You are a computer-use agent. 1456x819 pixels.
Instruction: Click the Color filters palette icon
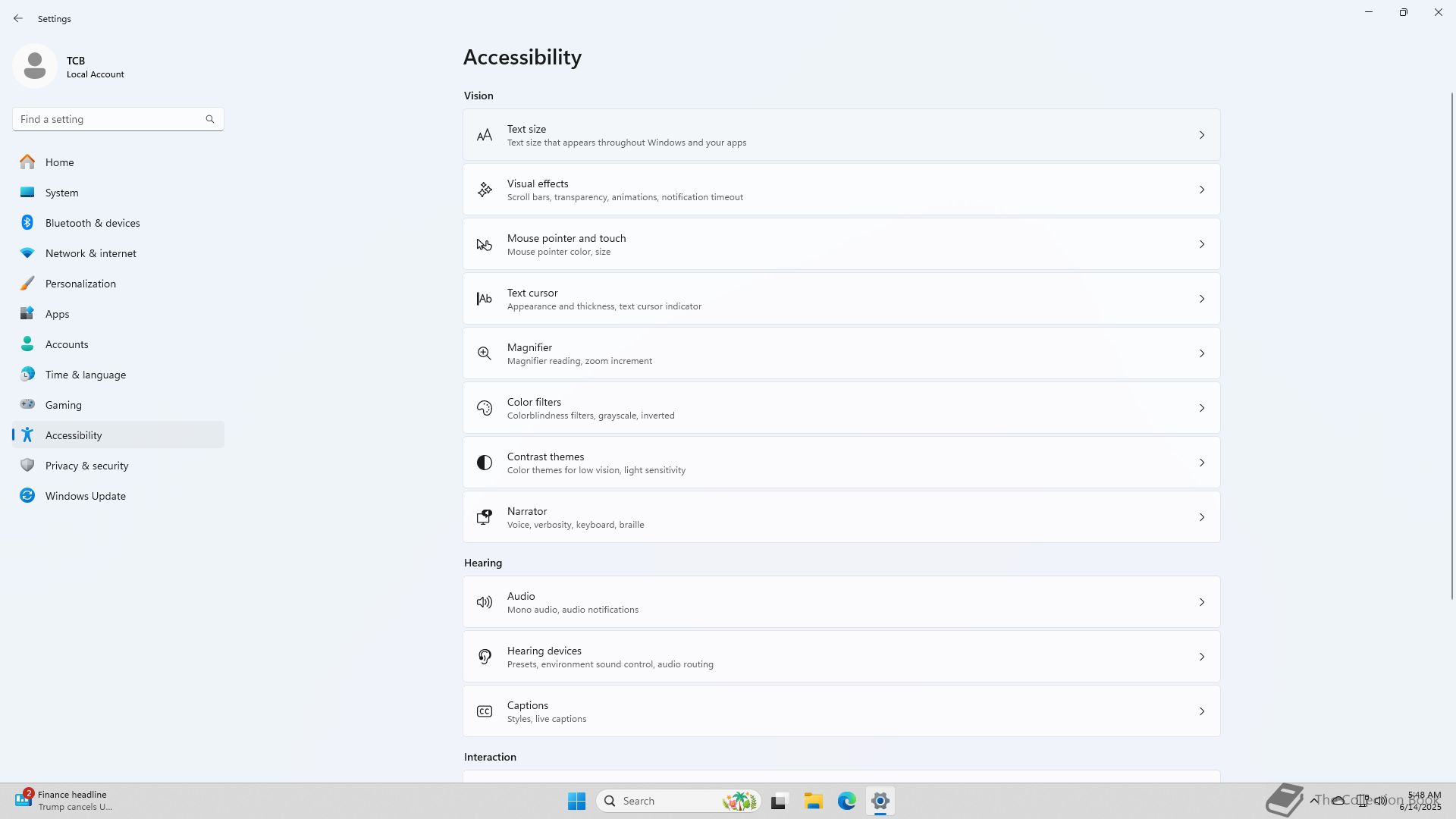coord(484,408)
